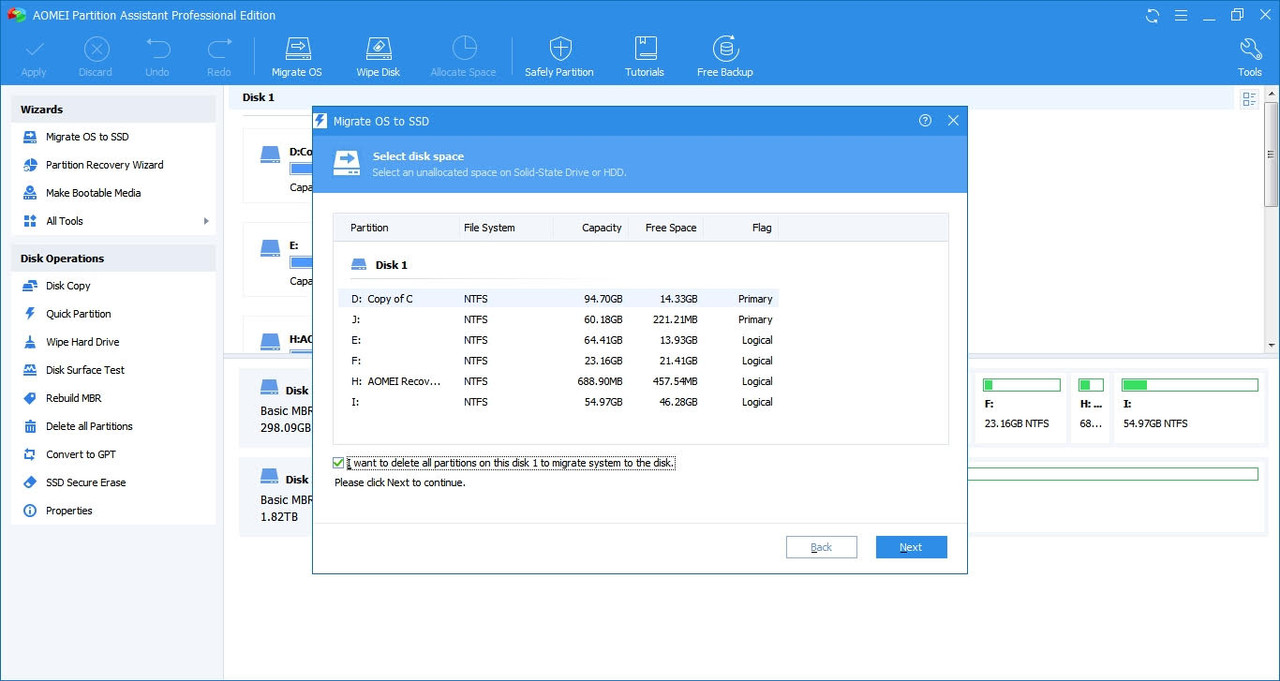
Task: Click the Undo arrow icon
Action: coord(157,49)
